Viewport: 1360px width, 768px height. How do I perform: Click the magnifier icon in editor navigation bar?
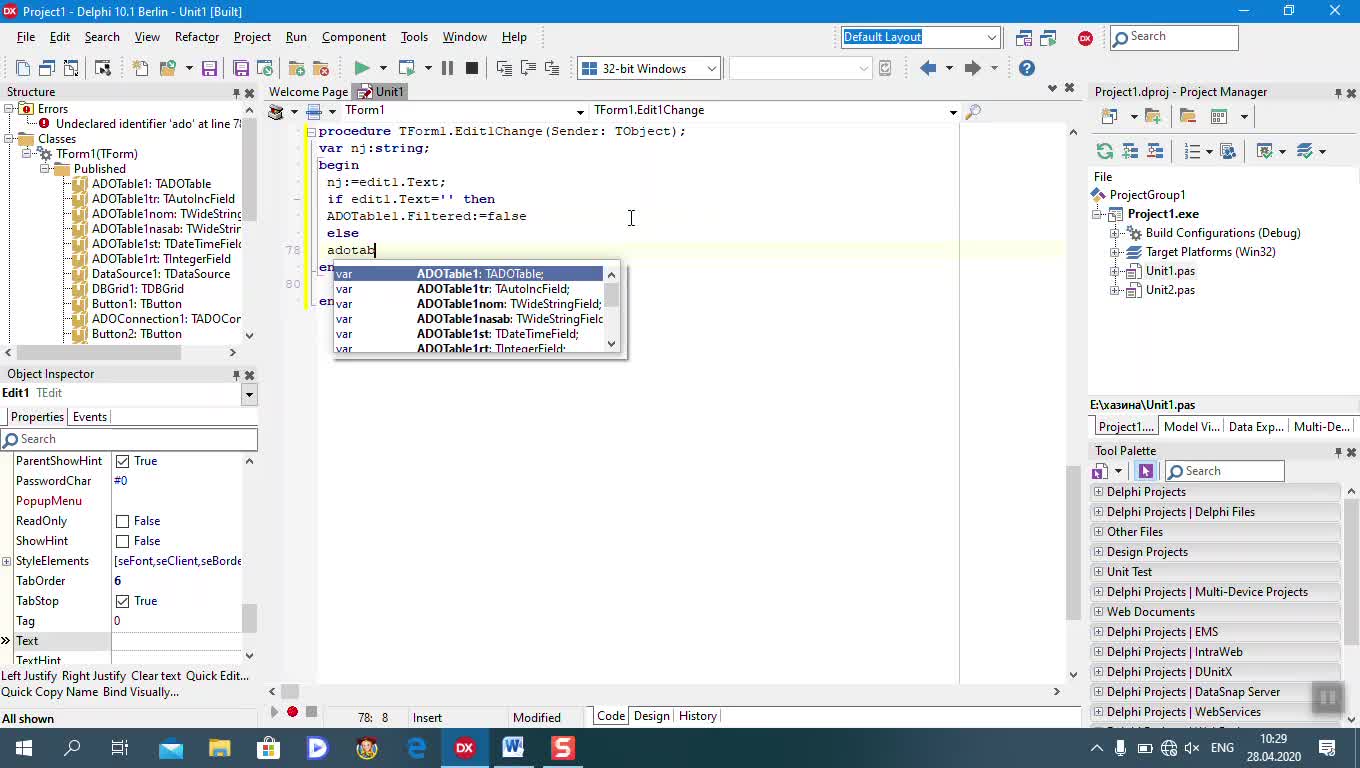(973, 111)
